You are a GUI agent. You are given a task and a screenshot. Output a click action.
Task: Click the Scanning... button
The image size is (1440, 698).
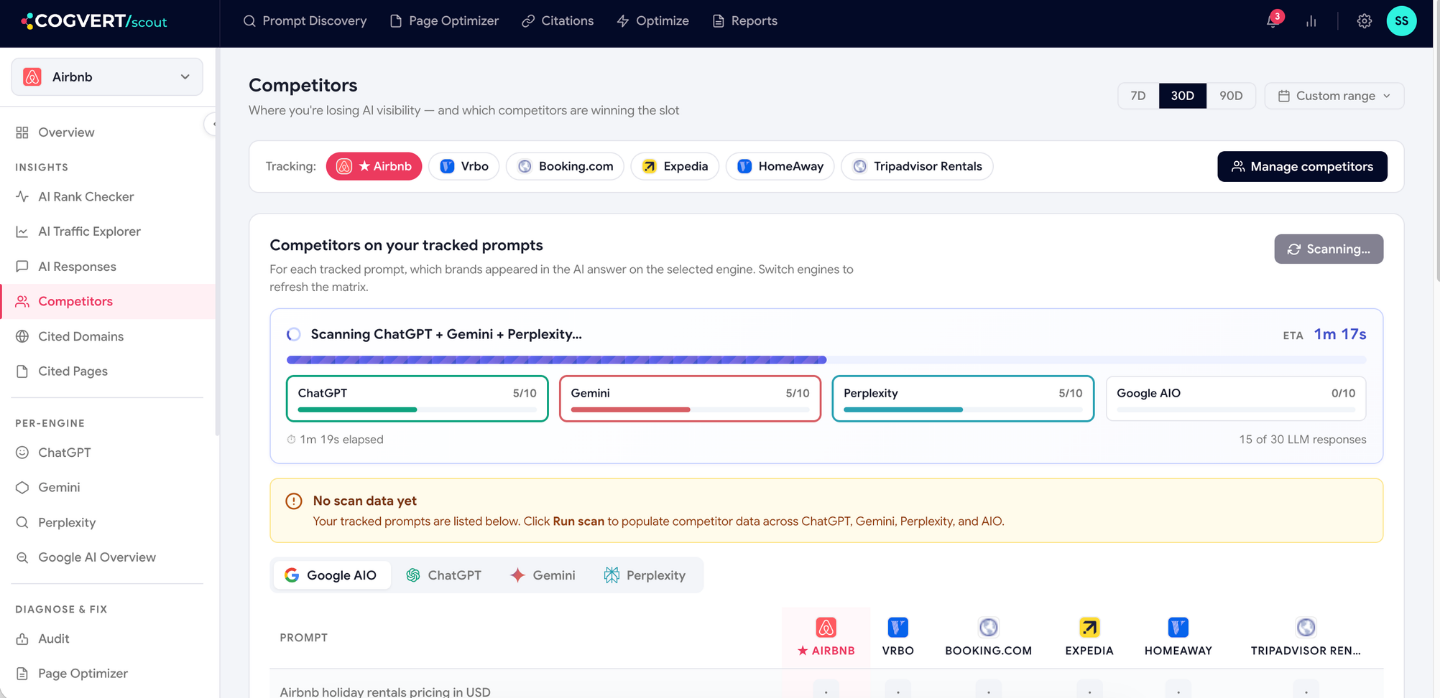coord(1328,249)
